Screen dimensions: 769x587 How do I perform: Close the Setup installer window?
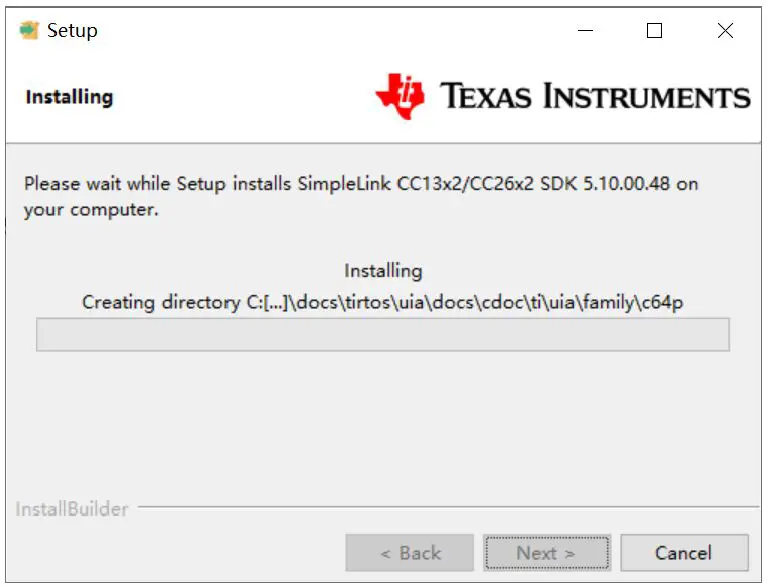[x=725, y=31]
